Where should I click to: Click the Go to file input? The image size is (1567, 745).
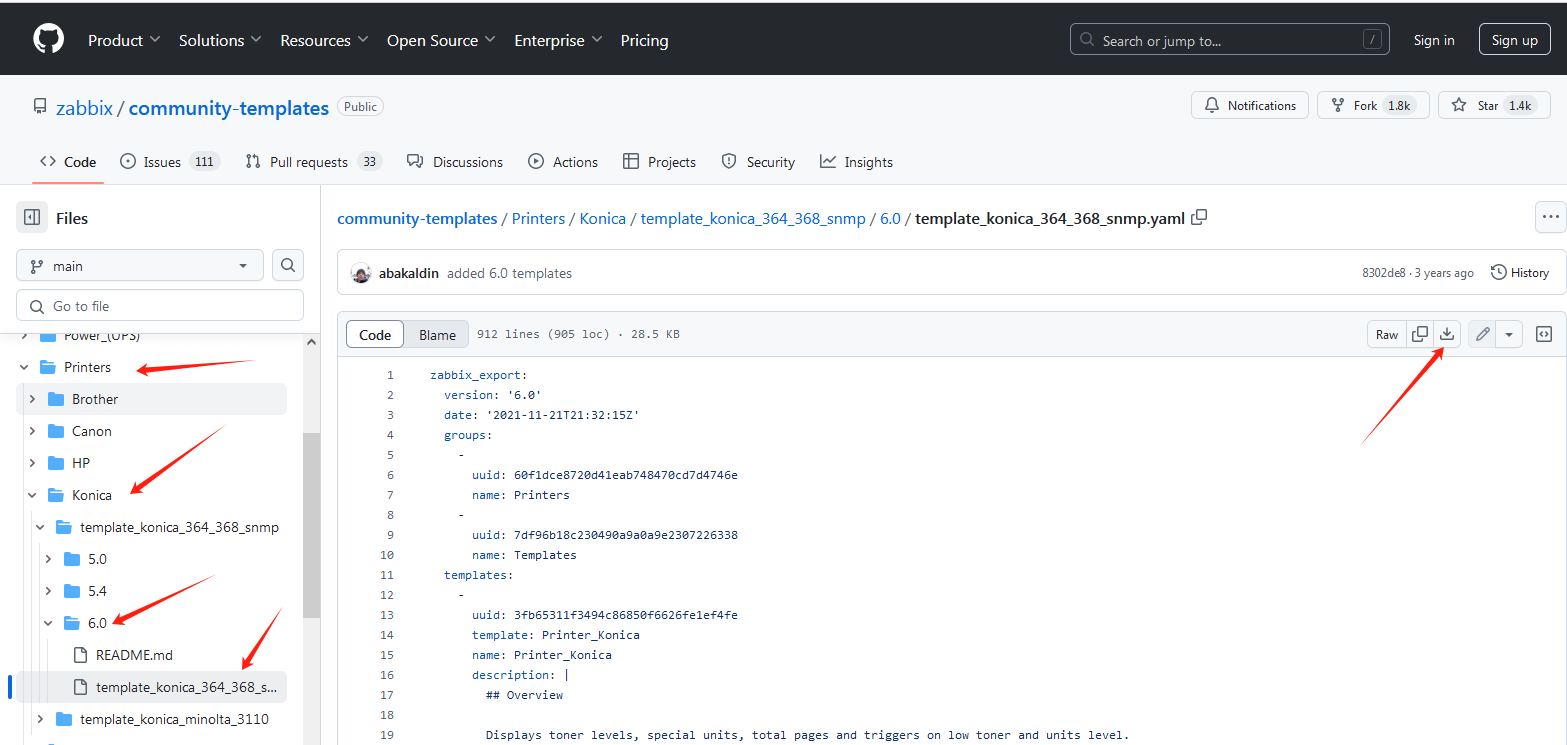point(160,306)
